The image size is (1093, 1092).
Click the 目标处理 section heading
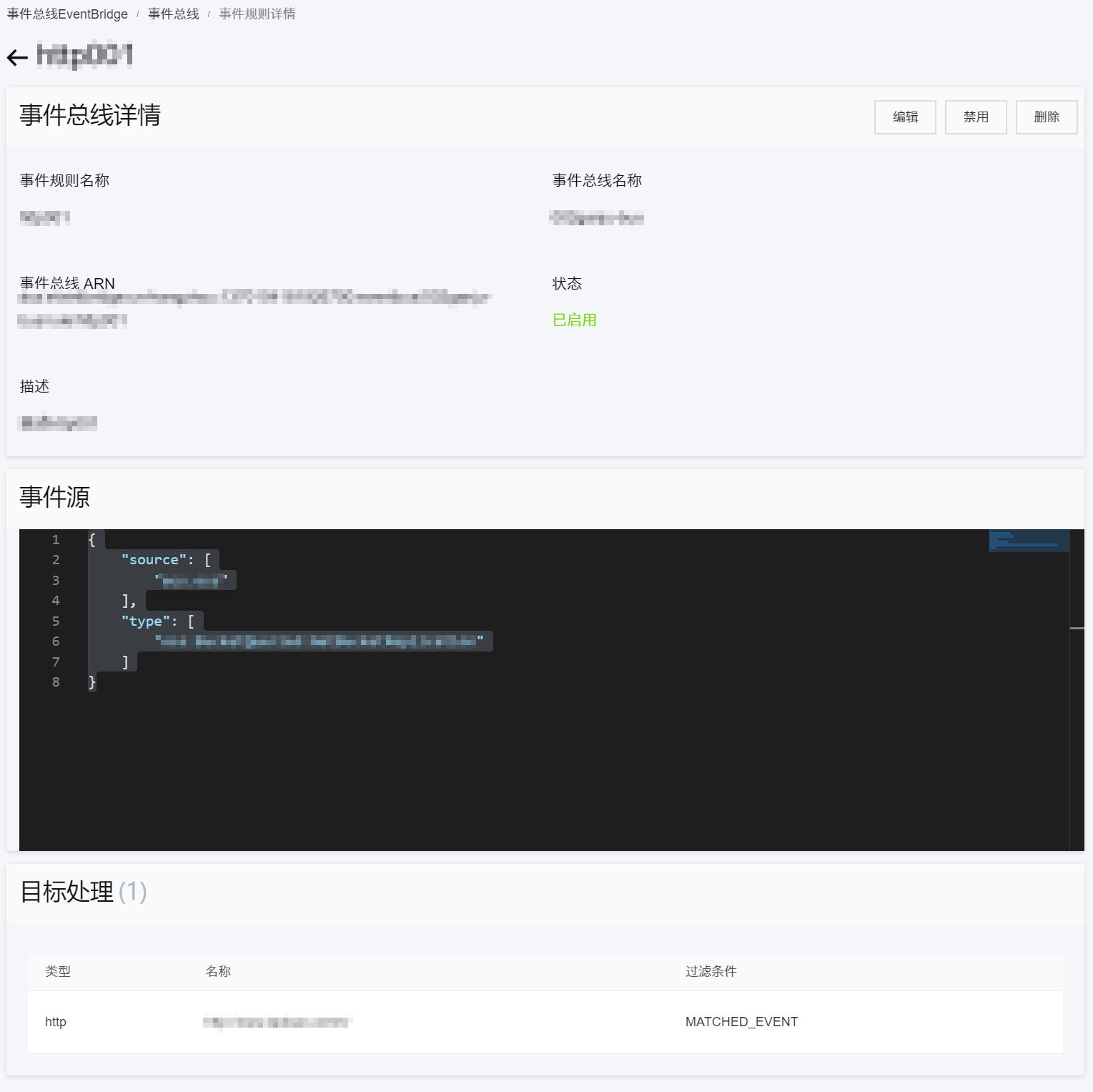tap(66, 892)
